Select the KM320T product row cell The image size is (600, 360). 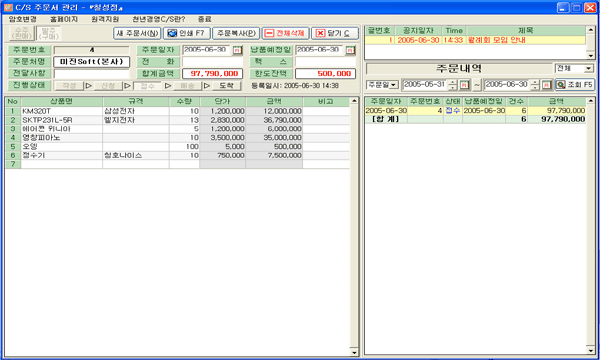(62, 111)
